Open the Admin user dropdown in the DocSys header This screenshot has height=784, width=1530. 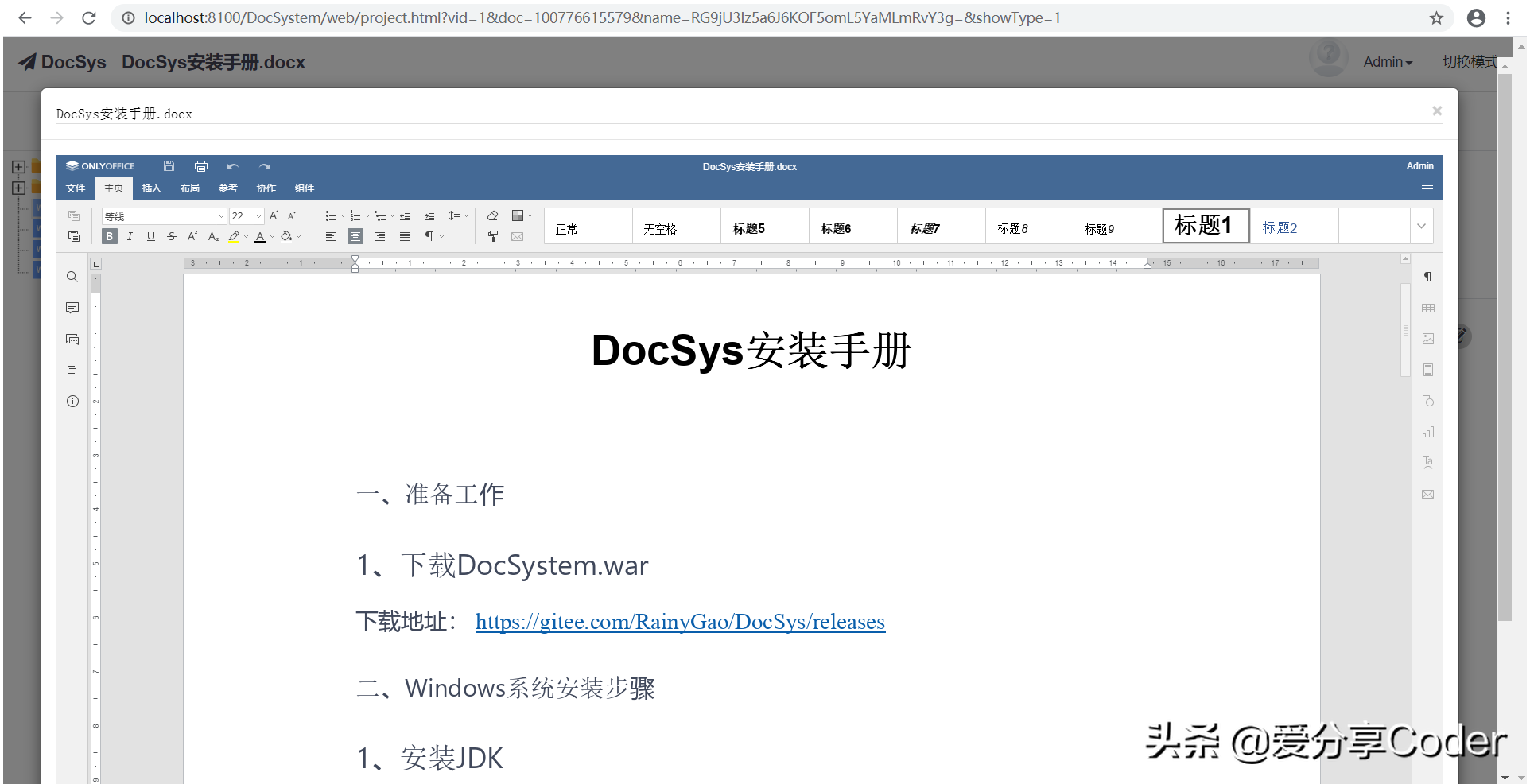point(1388,62)
